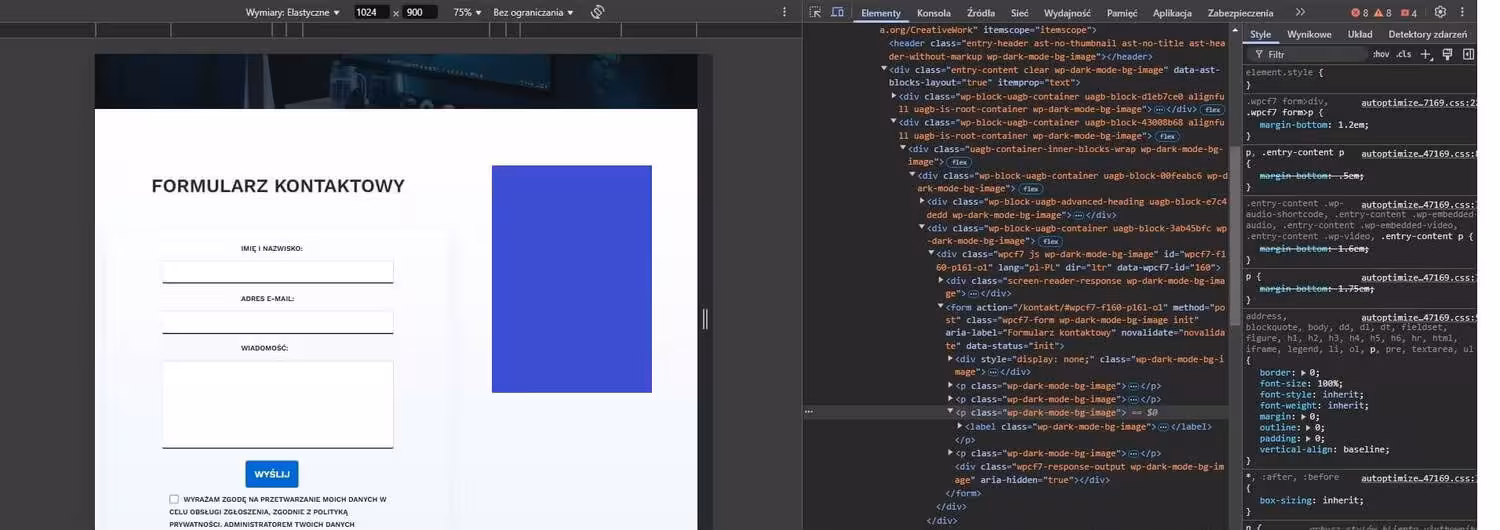Click the red errors counter showing 8
Image resolution: width=1500 pixels, height=530 pixels.
1360,13
